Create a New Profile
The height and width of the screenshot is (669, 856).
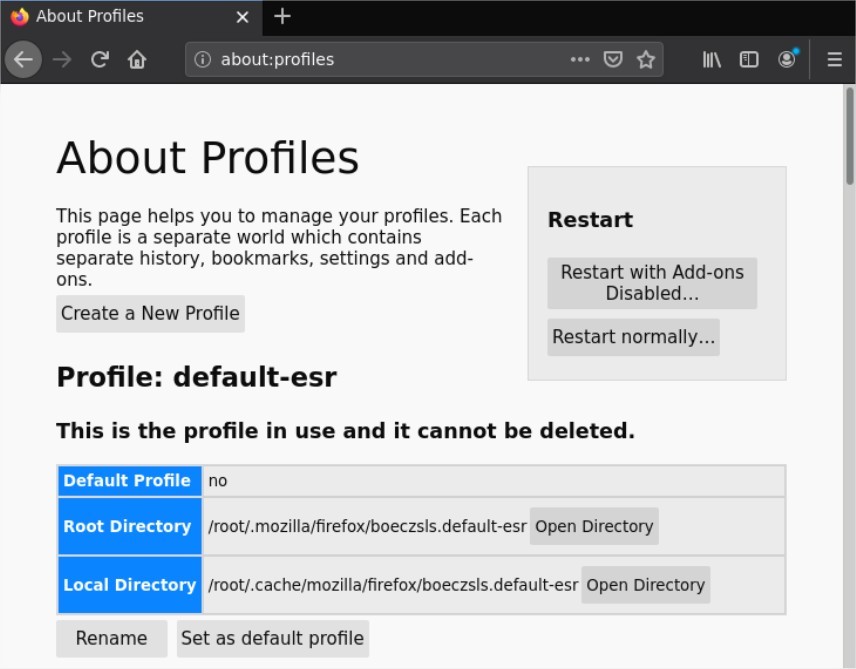150,313
